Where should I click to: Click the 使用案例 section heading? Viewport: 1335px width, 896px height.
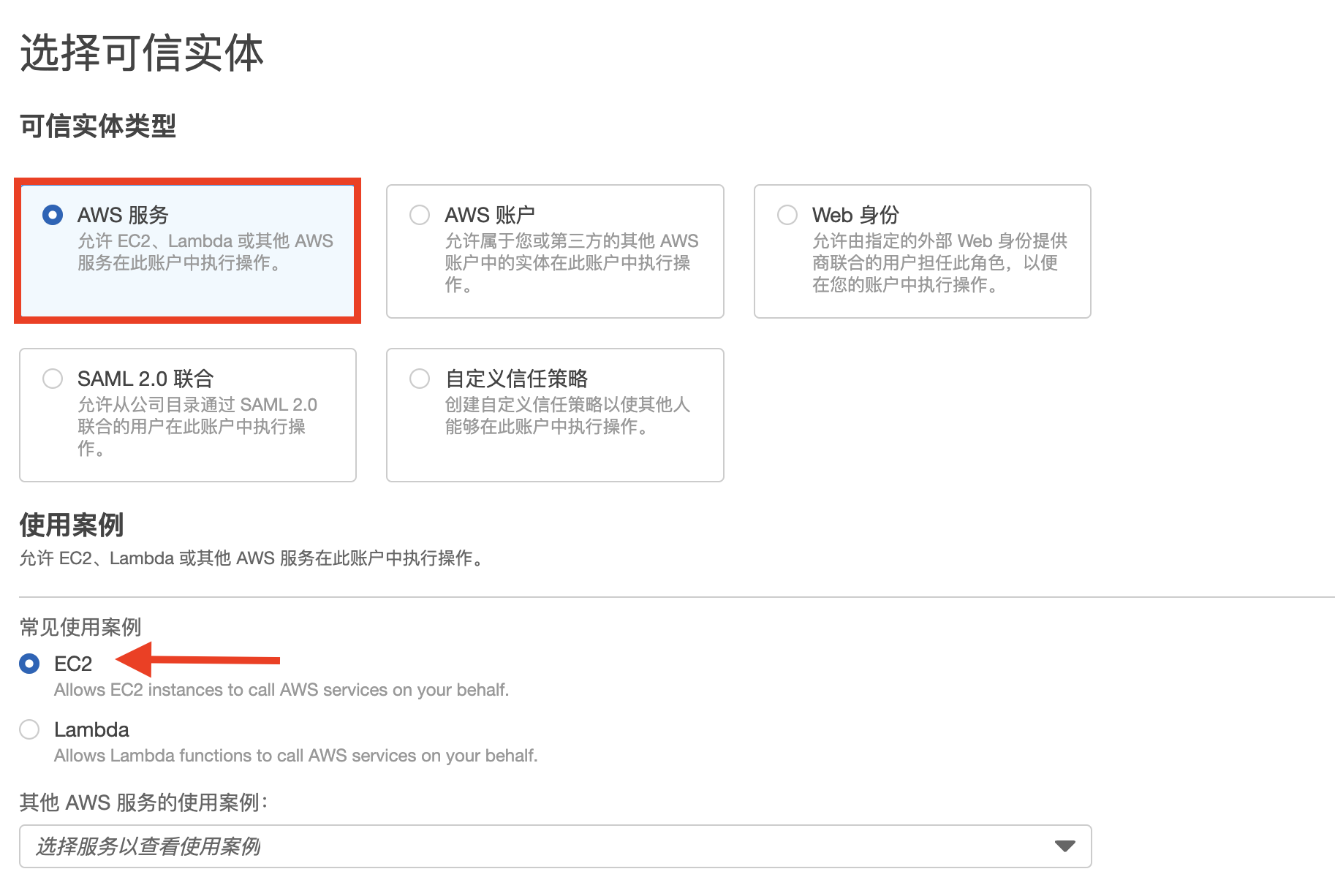pos(72,525)
